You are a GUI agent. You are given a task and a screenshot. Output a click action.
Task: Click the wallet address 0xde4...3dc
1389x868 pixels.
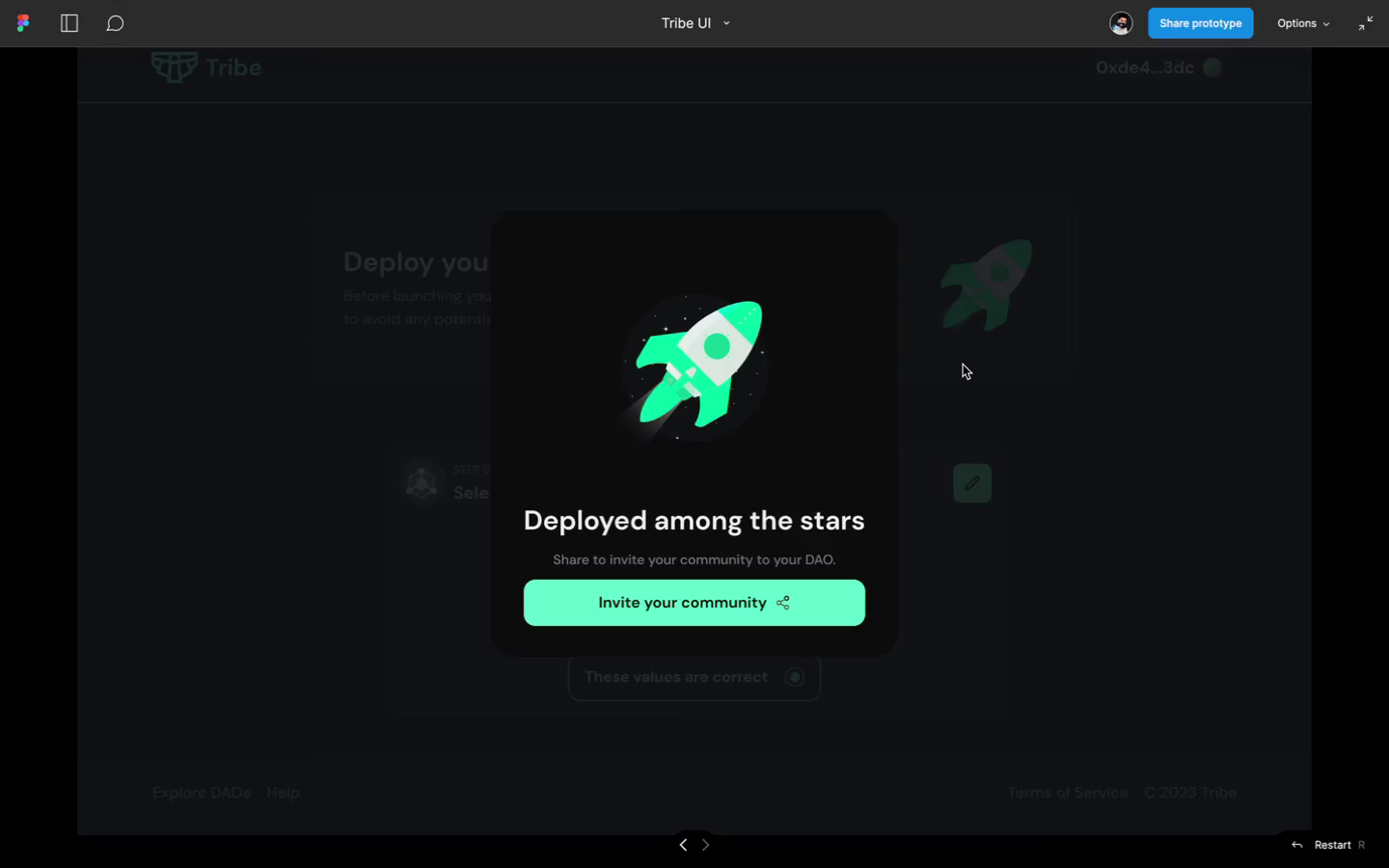[x=1145, y=68]
